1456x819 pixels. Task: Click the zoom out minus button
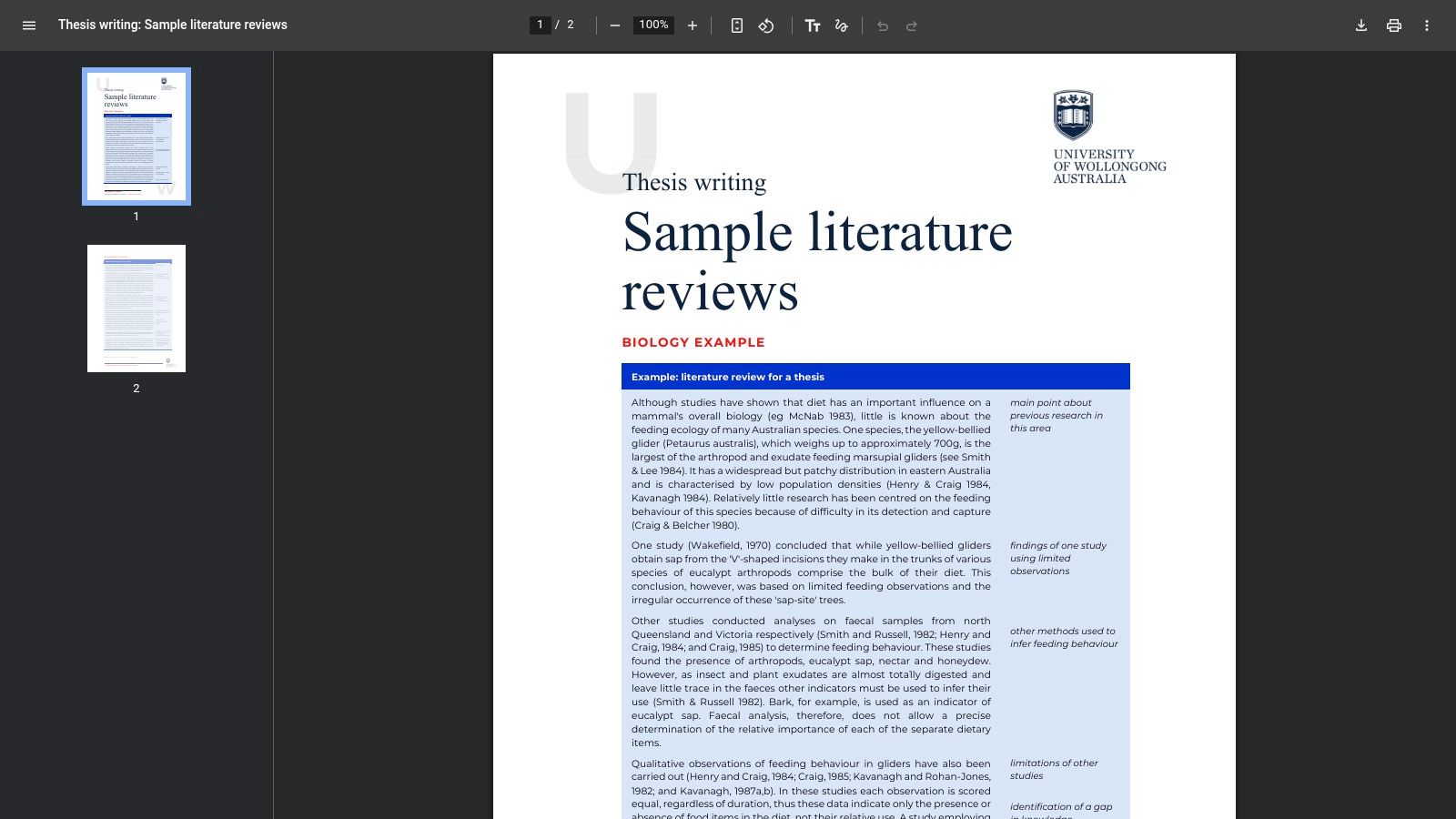point(615,25)
